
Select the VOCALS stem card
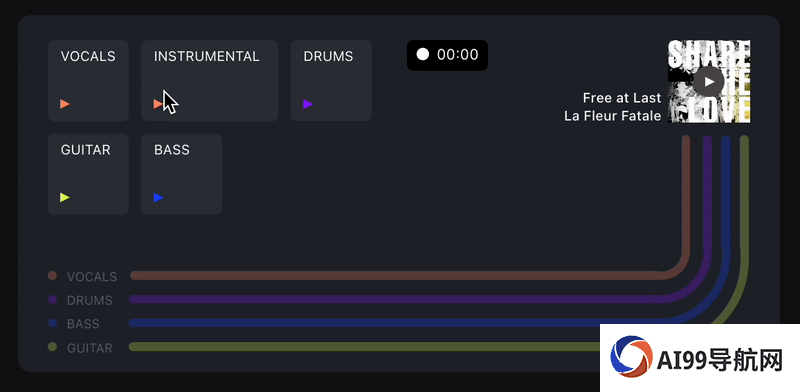tap(88, 81)
